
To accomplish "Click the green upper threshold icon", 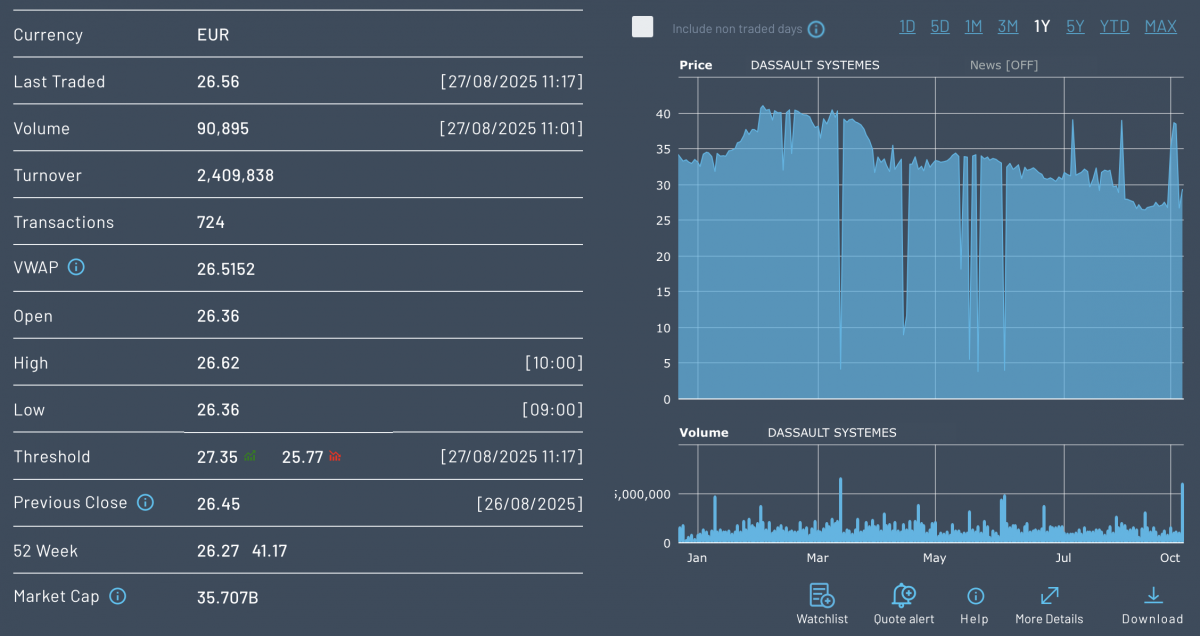I will [250, 456].
